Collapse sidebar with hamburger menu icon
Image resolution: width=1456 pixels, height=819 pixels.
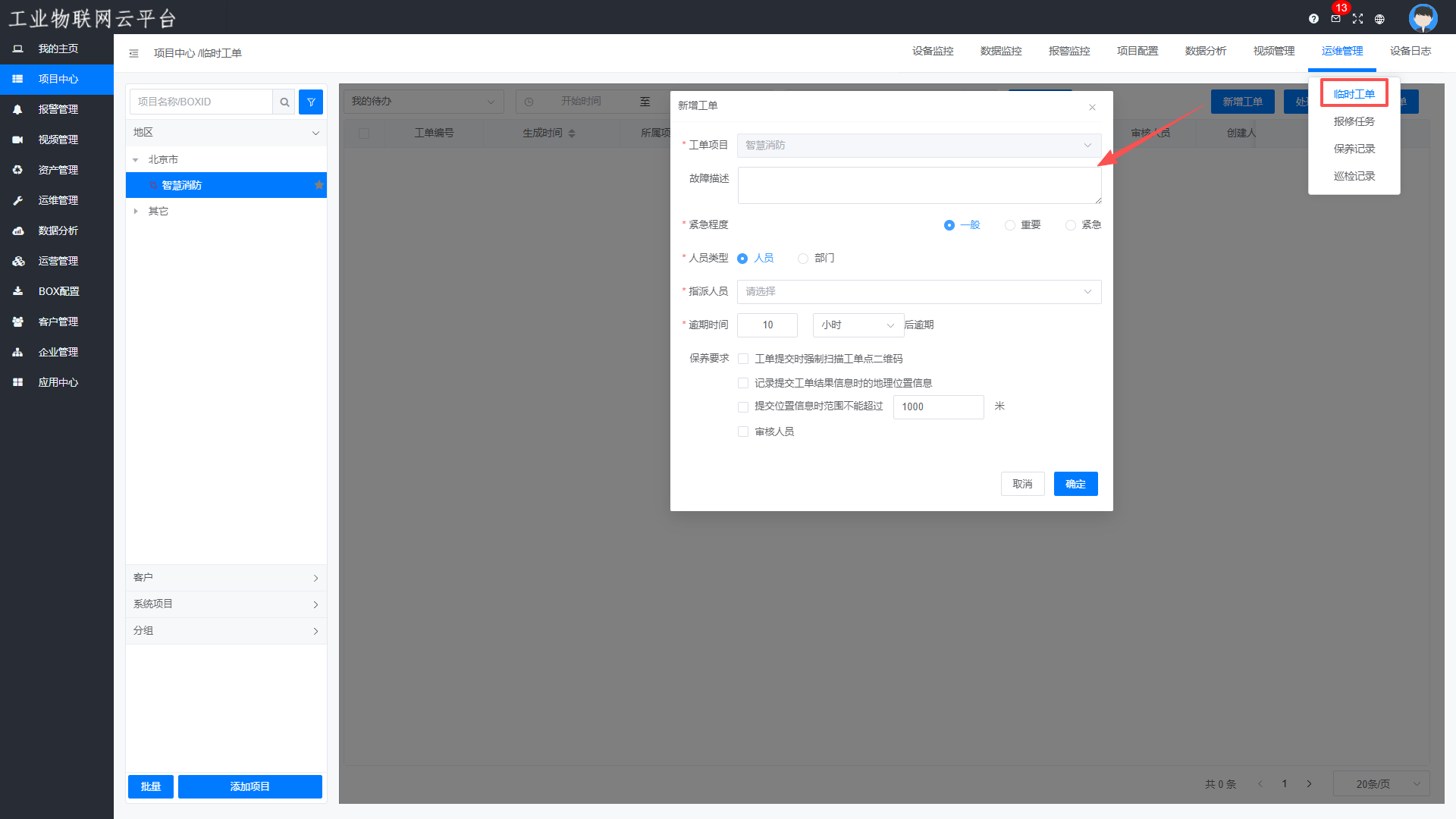(x=133, y=53)
